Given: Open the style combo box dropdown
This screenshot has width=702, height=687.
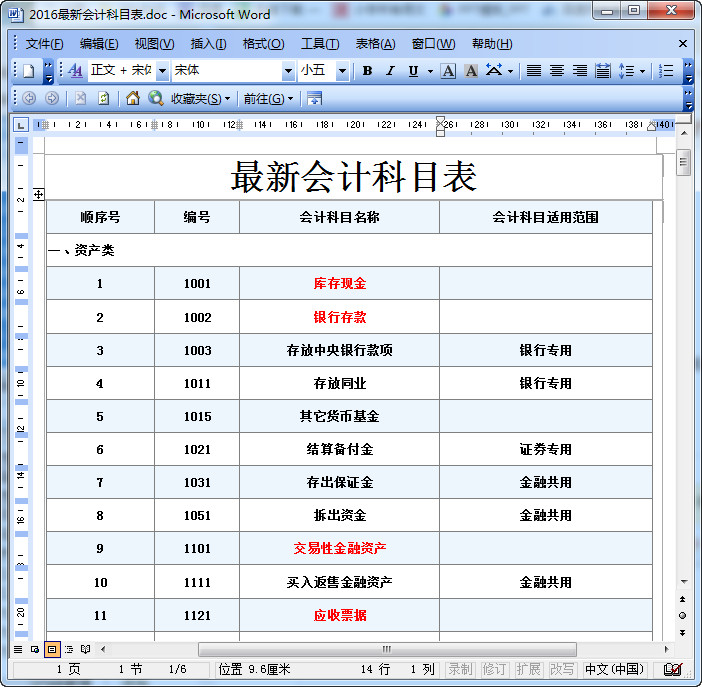Looking at the screenshot, I should pos(163,71).
